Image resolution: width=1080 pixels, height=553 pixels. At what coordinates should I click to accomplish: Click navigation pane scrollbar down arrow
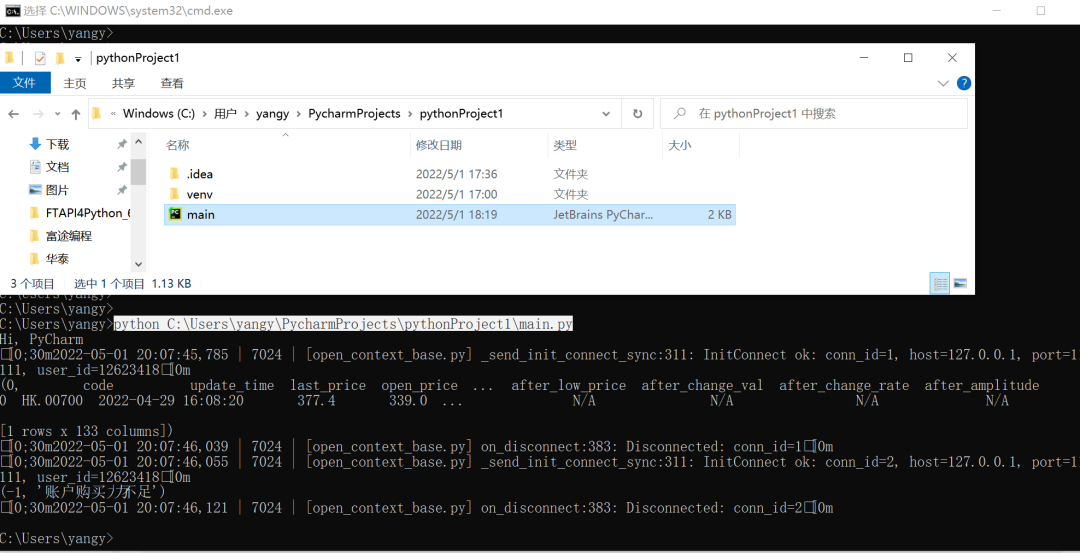[x=138, y=264]
